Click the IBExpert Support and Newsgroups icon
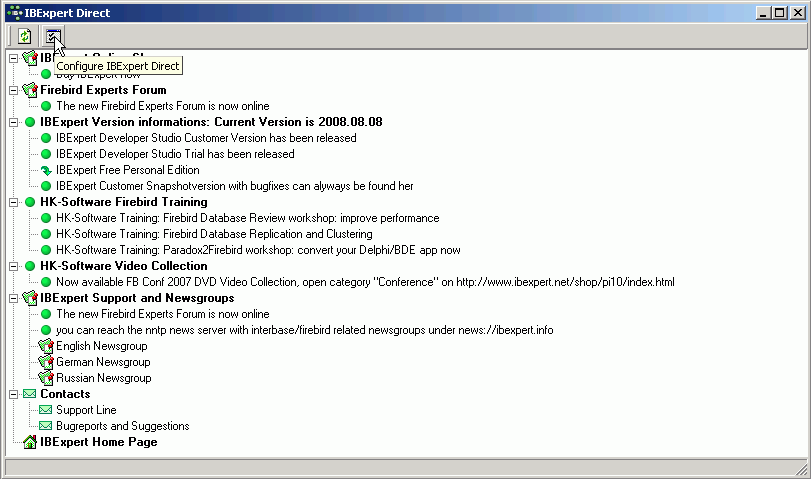The width and height of the screenshot is (811, 479). click(30, 298)
